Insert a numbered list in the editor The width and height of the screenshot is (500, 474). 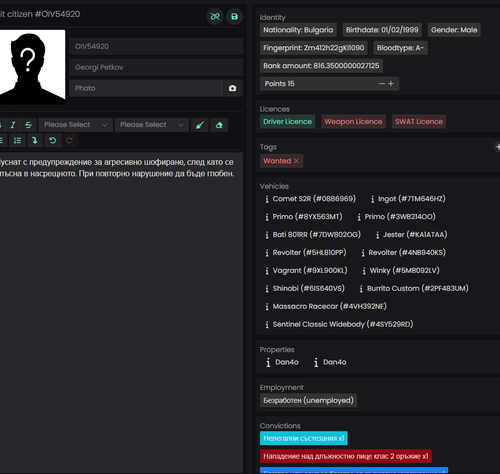17,140
